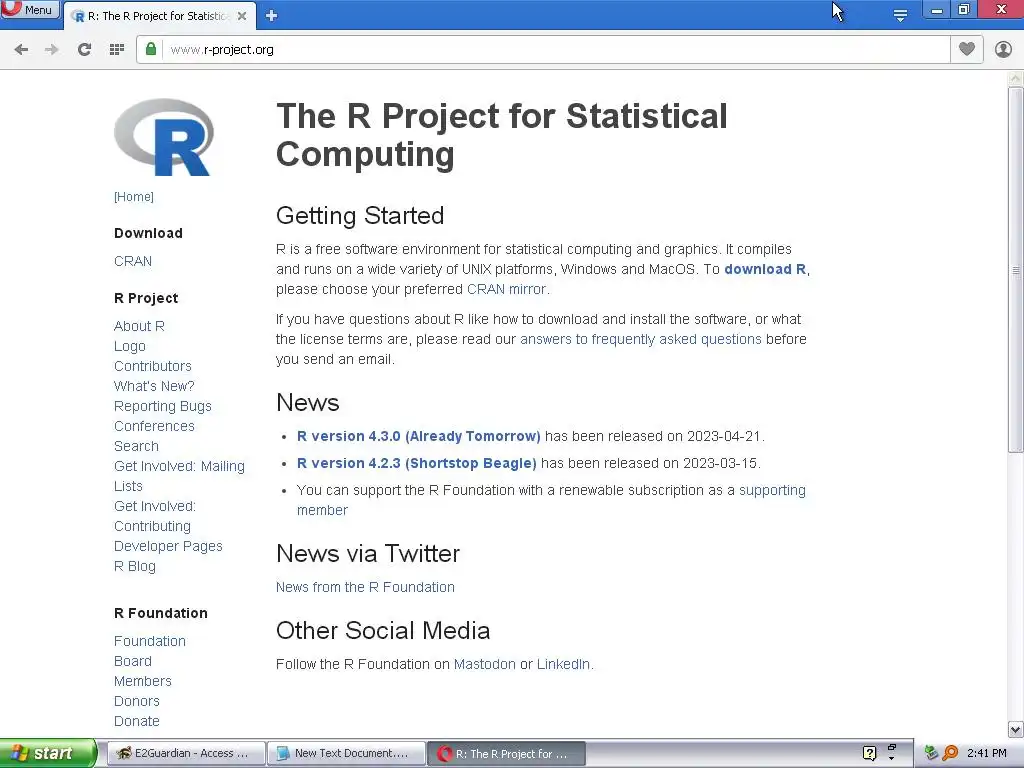Open the Board link
1024x768 pixels.
tap(133, 661)
